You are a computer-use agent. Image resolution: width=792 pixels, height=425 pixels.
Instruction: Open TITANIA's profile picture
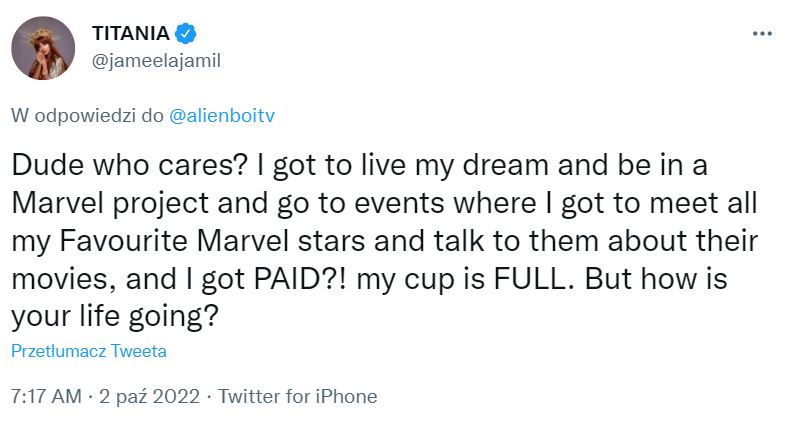tap(43, 49)
